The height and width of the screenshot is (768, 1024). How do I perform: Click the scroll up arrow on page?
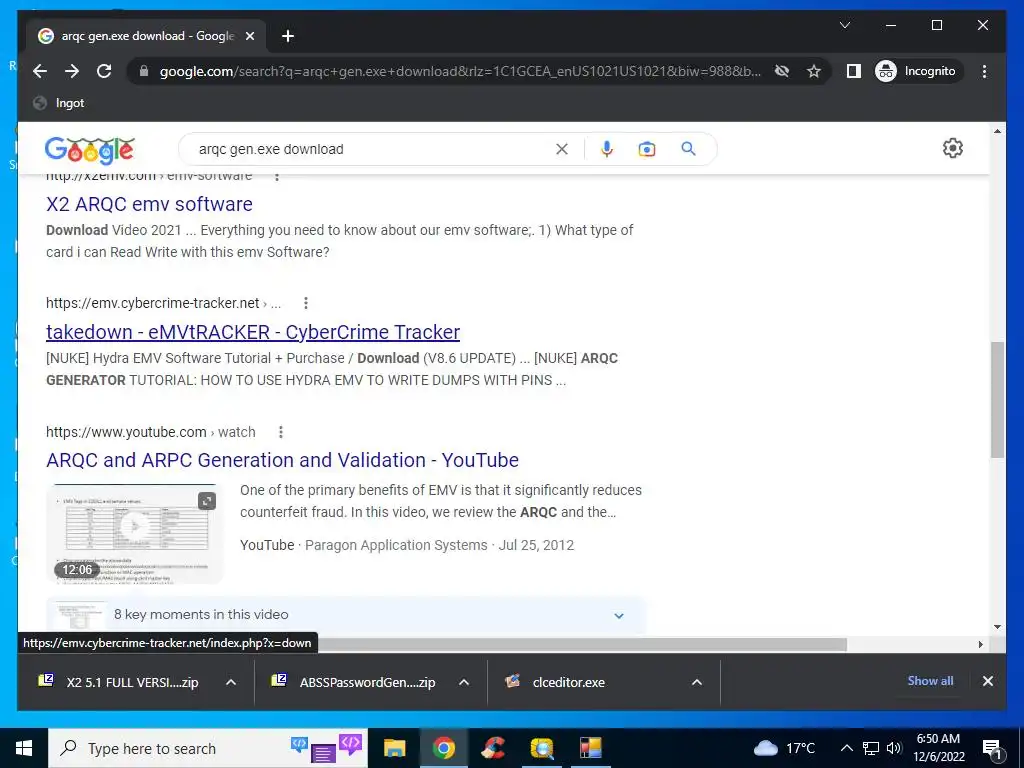click(997, 131)
